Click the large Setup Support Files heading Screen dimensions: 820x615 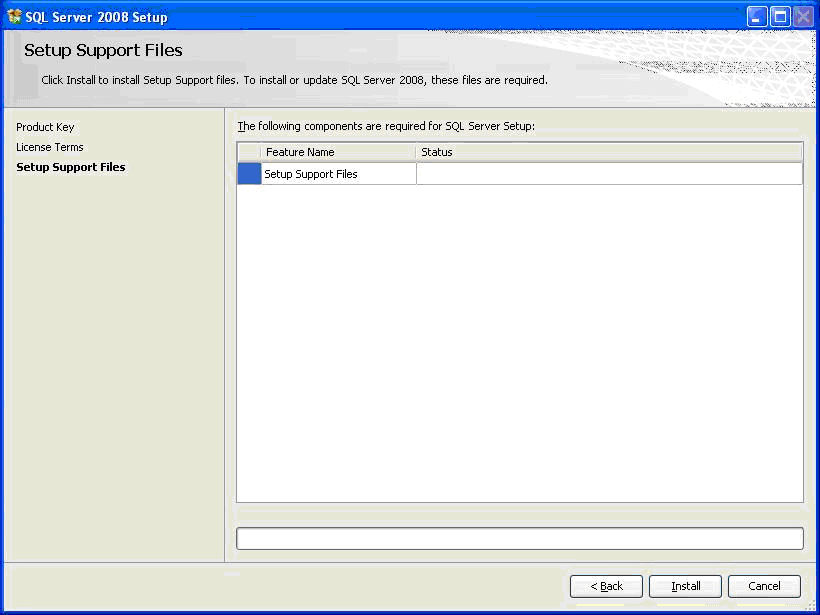(103, 50)
